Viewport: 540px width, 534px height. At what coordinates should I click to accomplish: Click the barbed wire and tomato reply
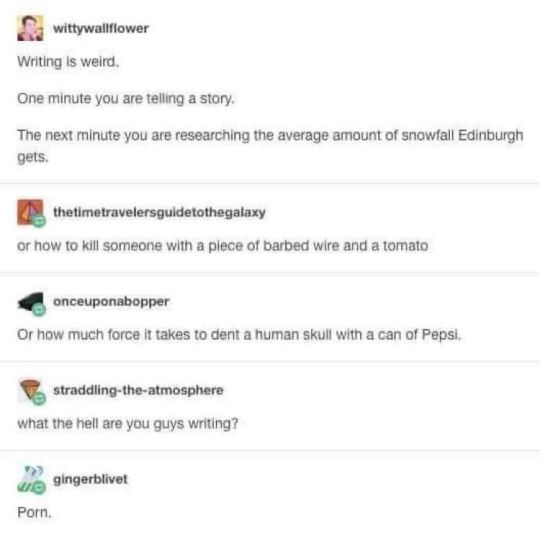(223, 246)
